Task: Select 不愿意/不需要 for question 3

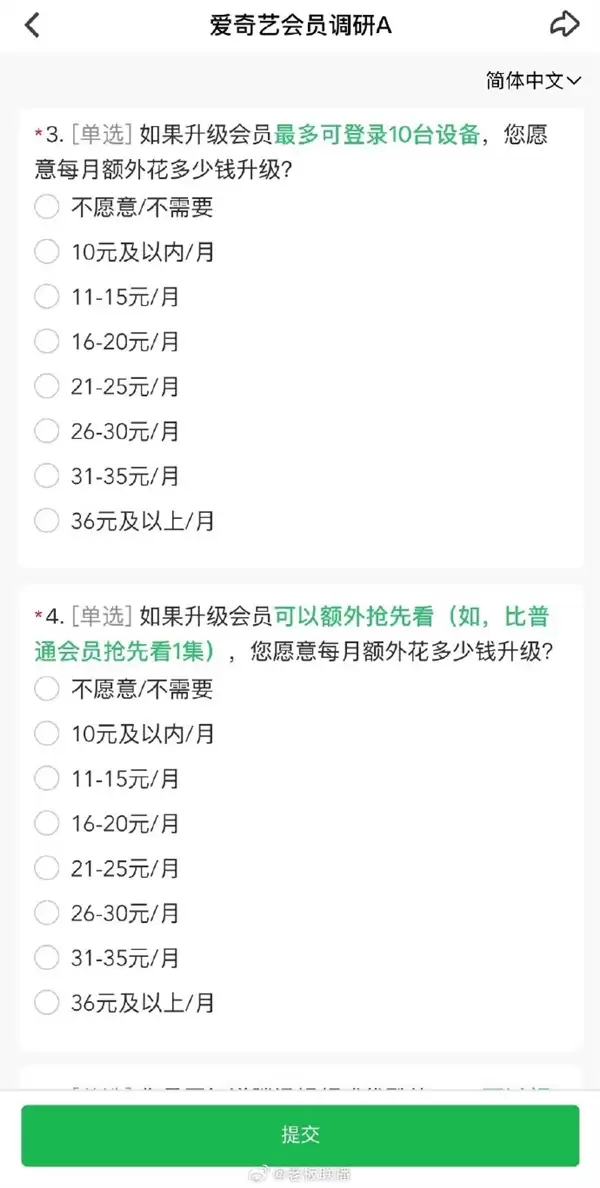Action: tap(46, 207)
